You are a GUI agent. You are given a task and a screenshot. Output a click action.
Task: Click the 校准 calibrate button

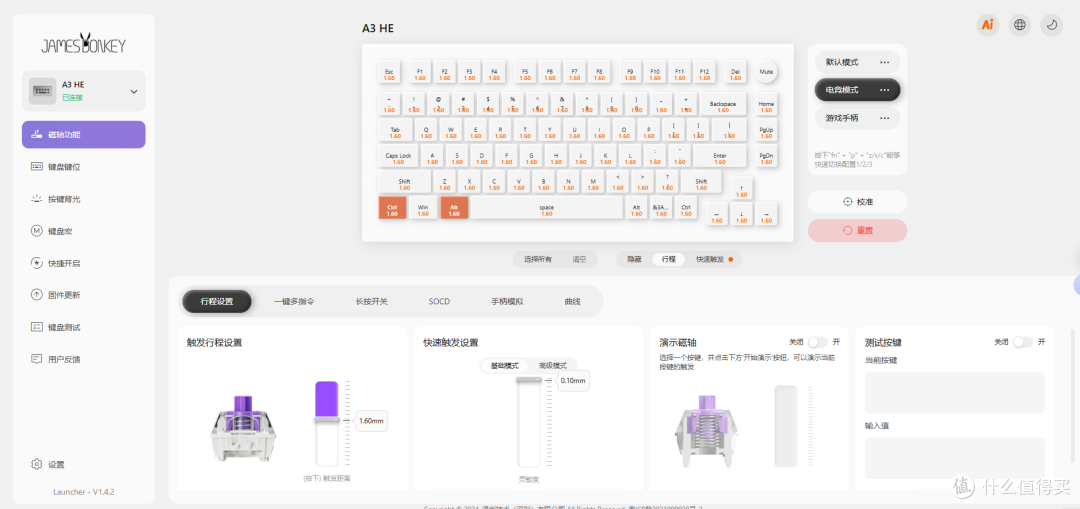pos(858,202)
